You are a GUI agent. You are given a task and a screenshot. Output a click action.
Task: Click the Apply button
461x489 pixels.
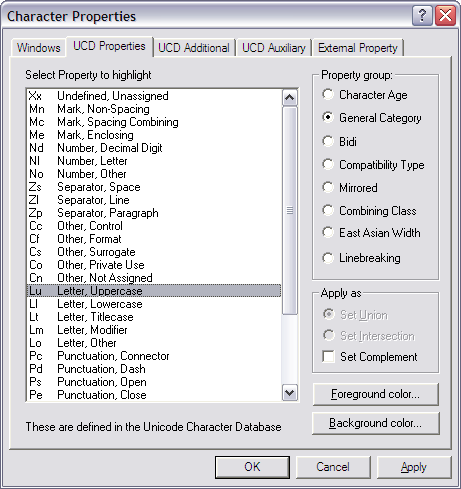click(x=414, y=467)
